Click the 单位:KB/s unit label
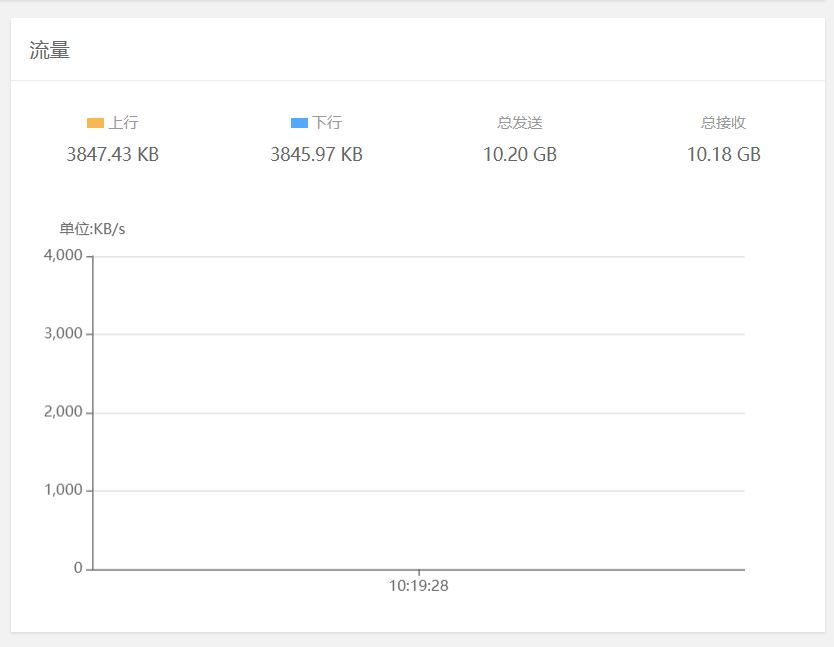834x647 pixels. click(92, 229)
